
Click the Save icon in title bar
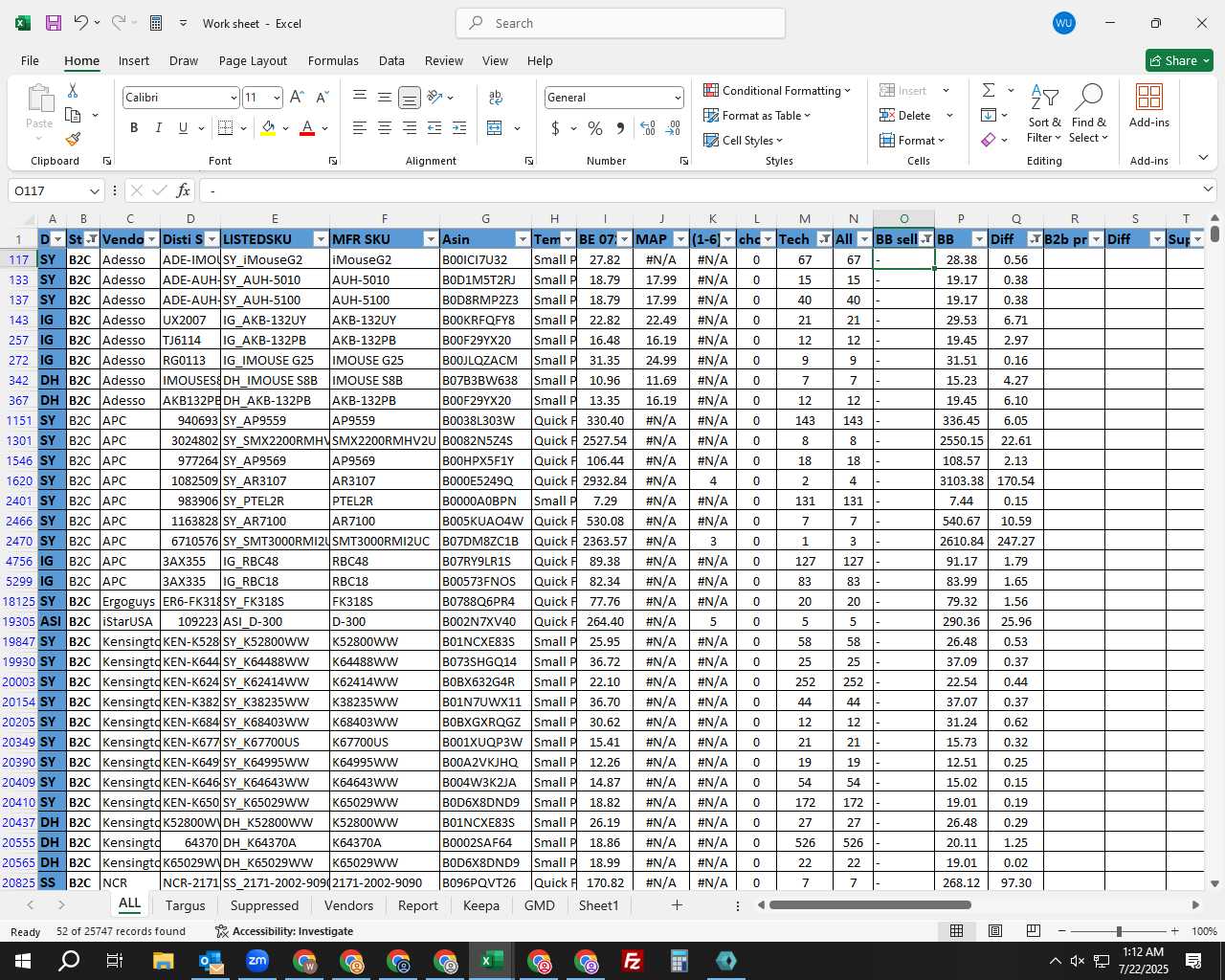(x=54, y=23)
